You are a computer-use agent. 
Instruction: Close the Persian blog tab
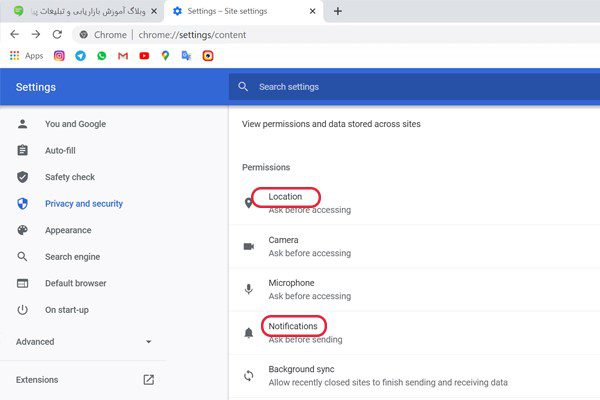pyautogui.click(x=154, y=11)
